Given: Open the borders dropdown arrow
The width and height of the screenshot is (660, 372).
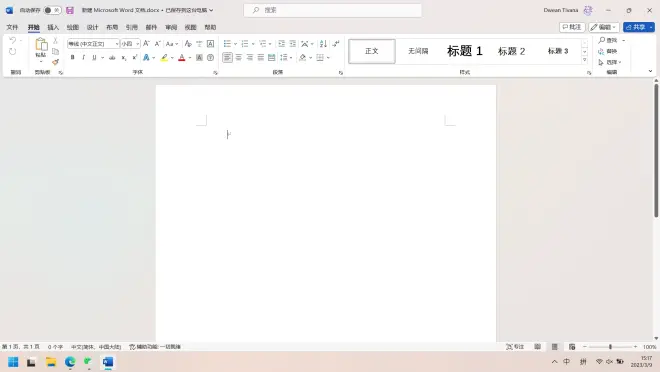Looking at the screenshot, I should point(328,58).
